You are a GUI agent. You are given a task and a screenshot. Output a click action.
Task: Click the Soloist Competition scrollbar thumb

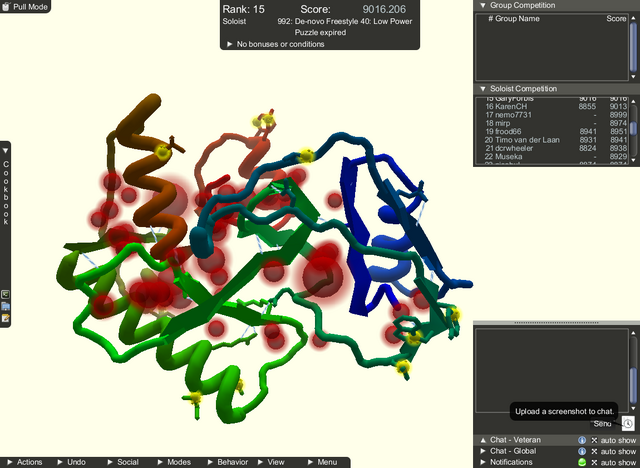633,129
